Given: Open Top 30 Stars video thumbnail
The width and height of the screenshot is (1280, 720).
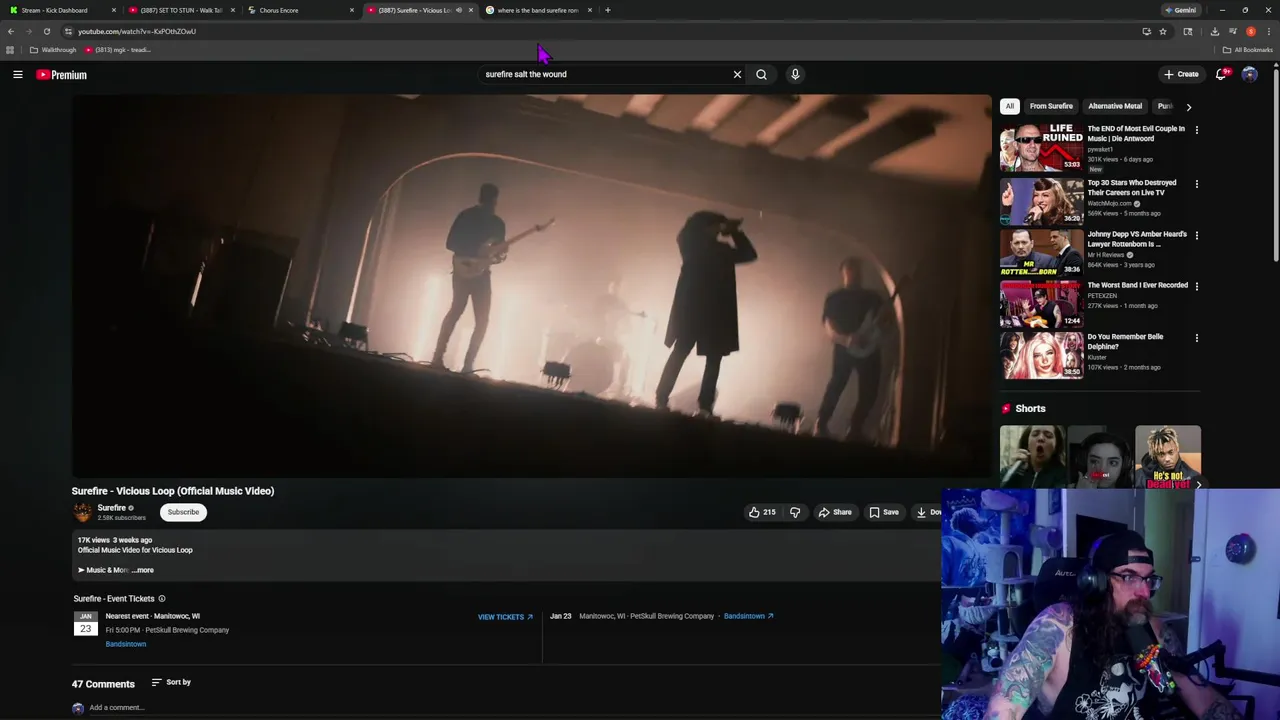Looking at the screenshot, I should (x=1041, y=201).
